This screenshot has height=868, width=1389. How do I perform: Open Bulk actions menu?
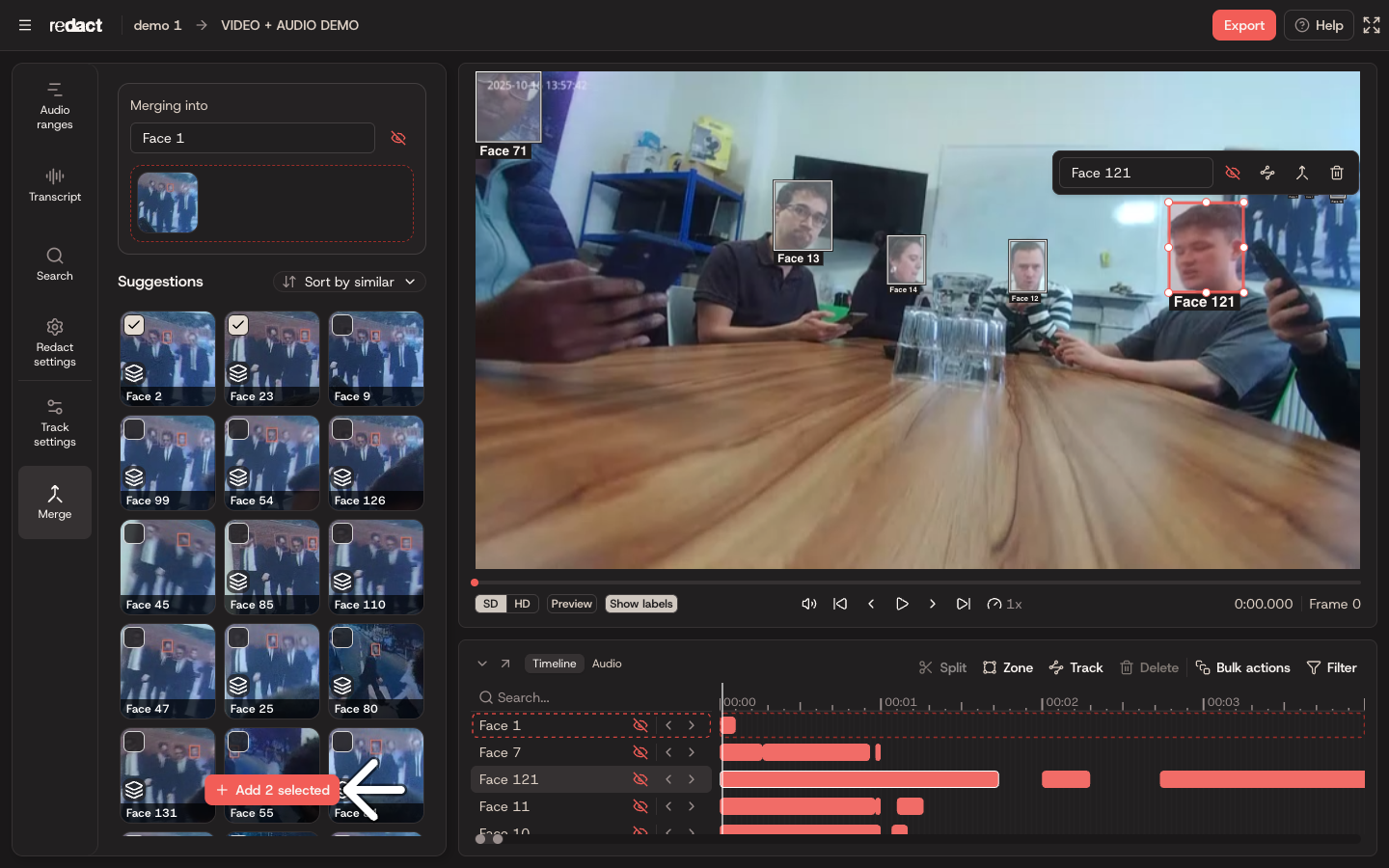coord(1242,667)
